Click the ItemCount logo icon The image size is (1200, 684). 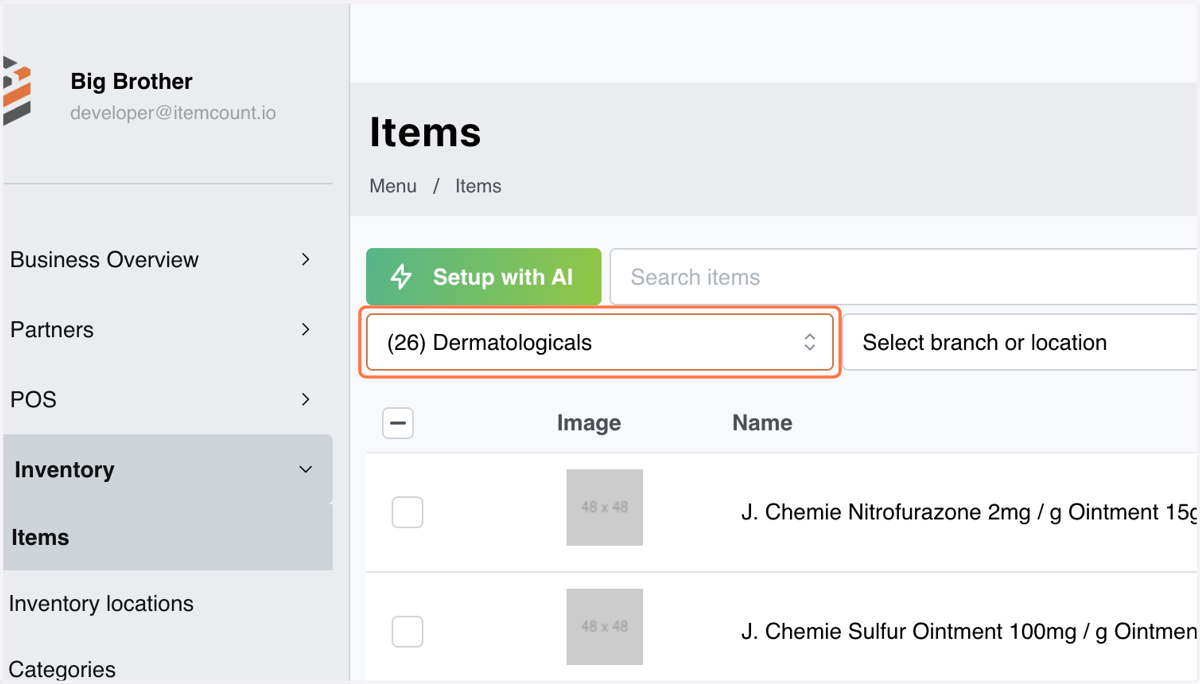tap(17, 91)
